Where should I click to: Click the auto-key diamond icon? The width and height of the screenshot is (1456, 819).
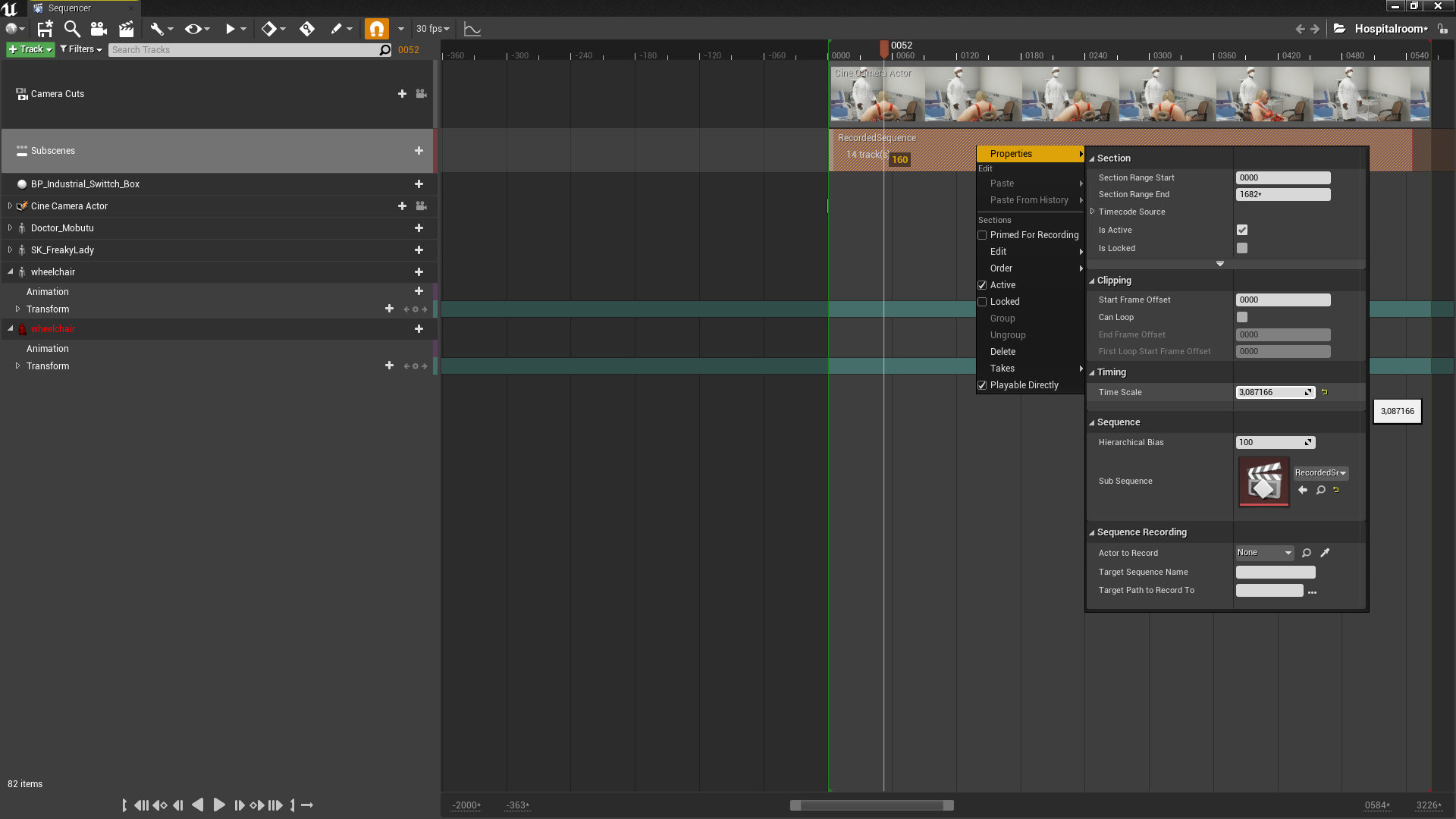(307, 29)
